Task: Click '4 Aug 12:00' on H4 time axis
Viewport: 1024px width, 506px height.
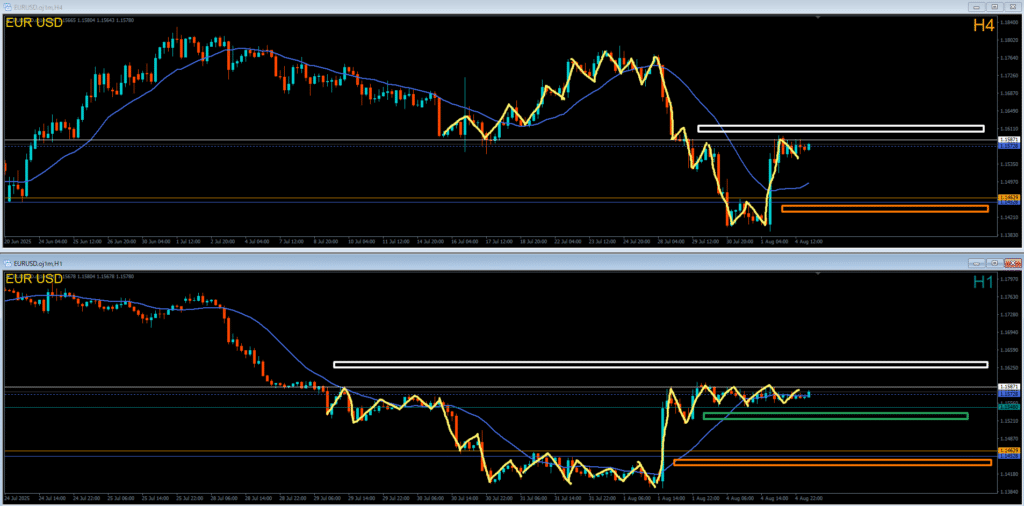Action: 809,242
